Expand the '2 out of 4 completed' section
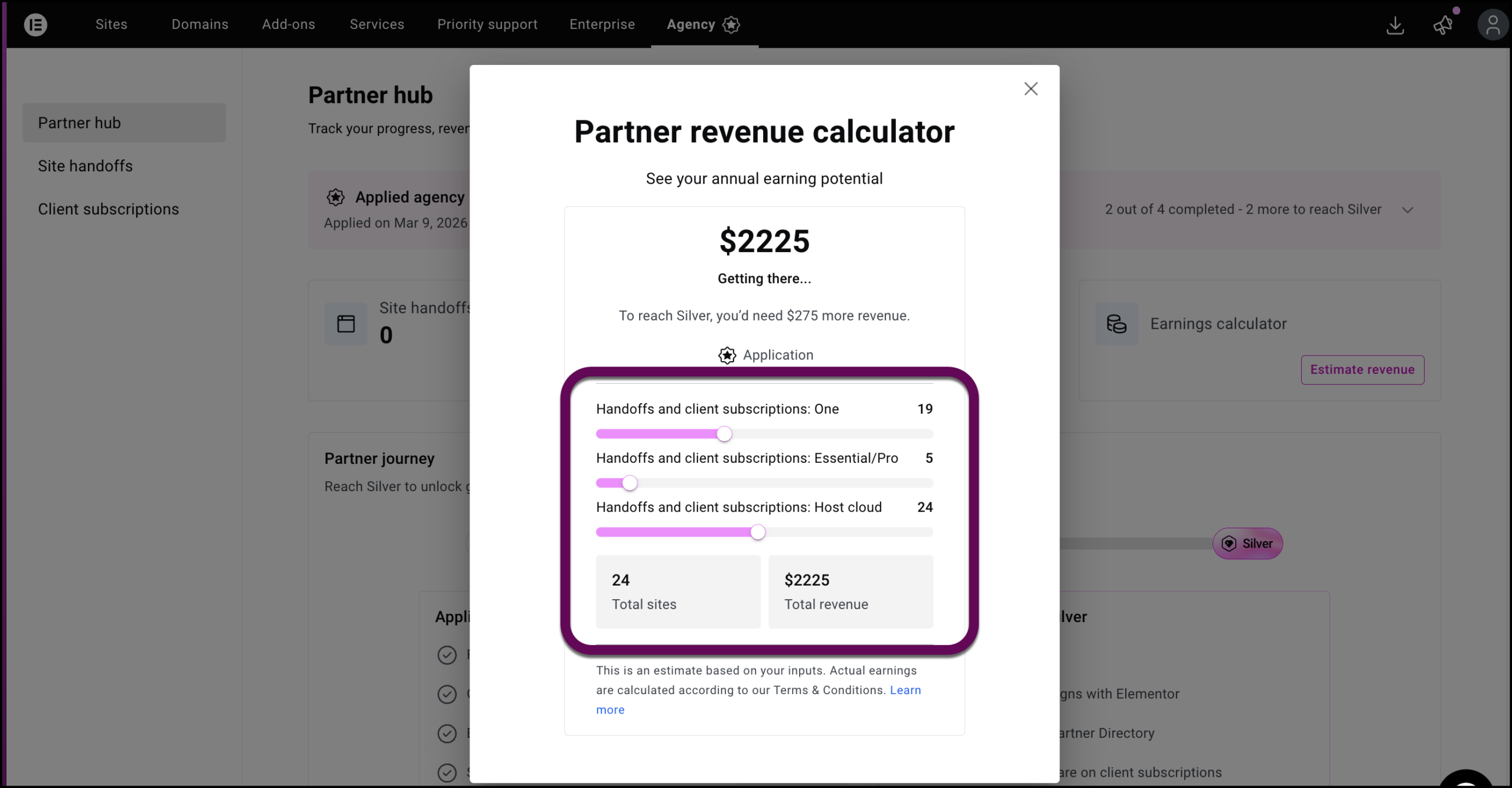Image resolution: width=1512 pixels, height=788 pixels. click(1407, 210)
